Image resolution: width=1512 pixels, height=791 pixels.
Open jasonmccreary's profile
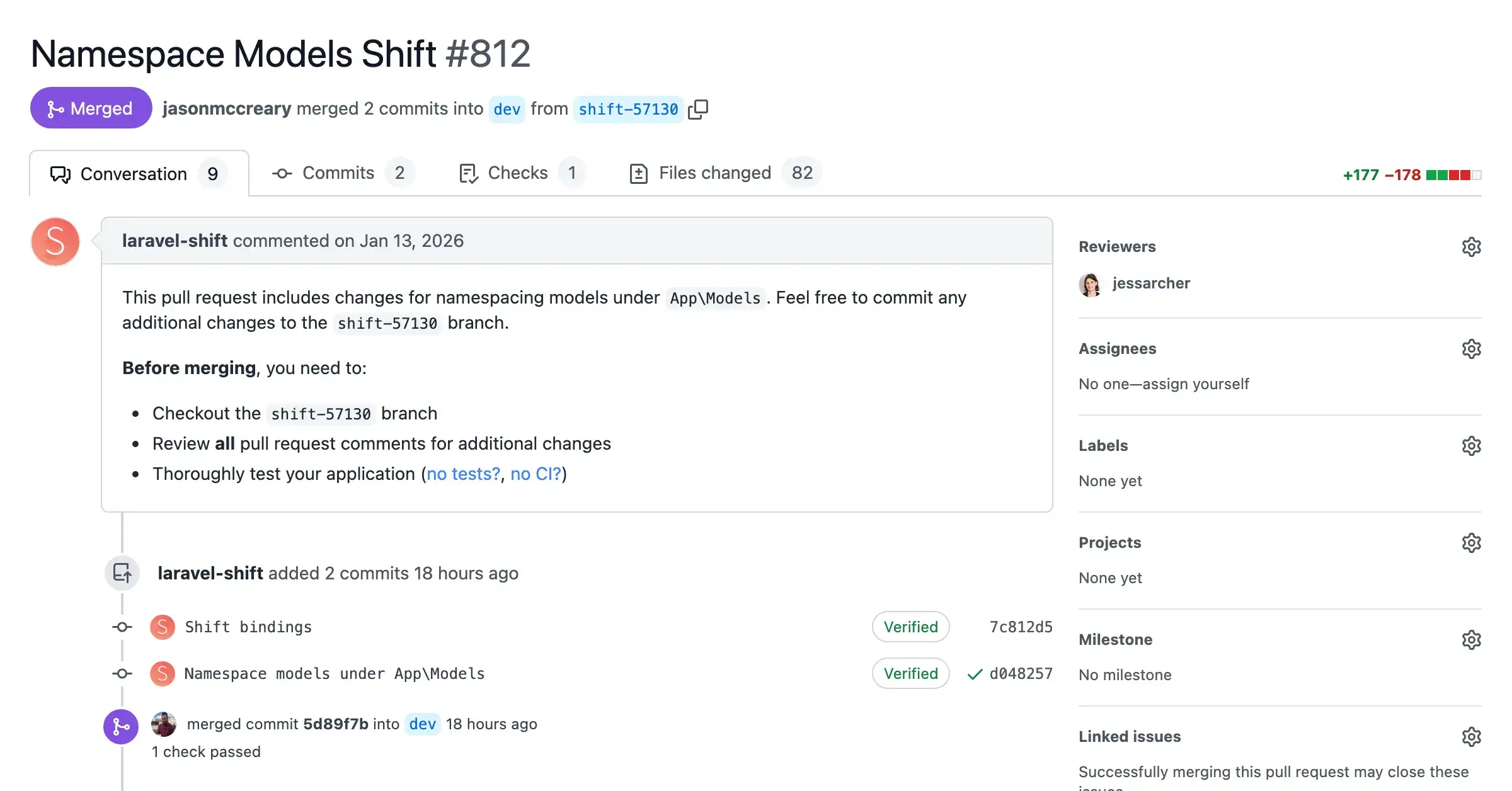[227, 108]
